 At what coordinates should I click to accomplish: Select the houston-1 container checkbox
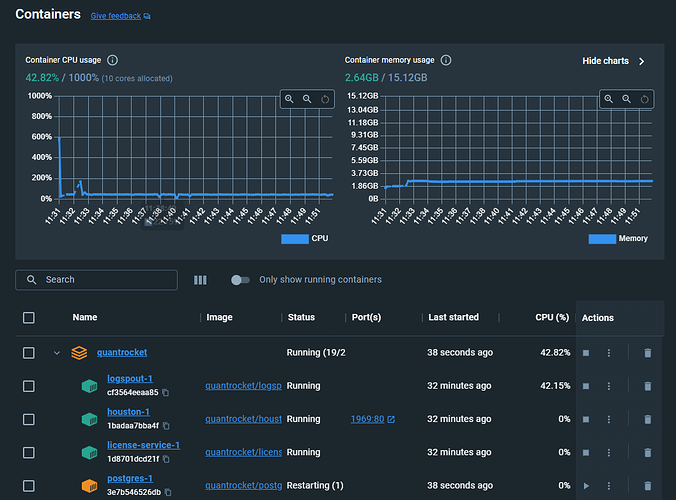[x=29, y=419]
